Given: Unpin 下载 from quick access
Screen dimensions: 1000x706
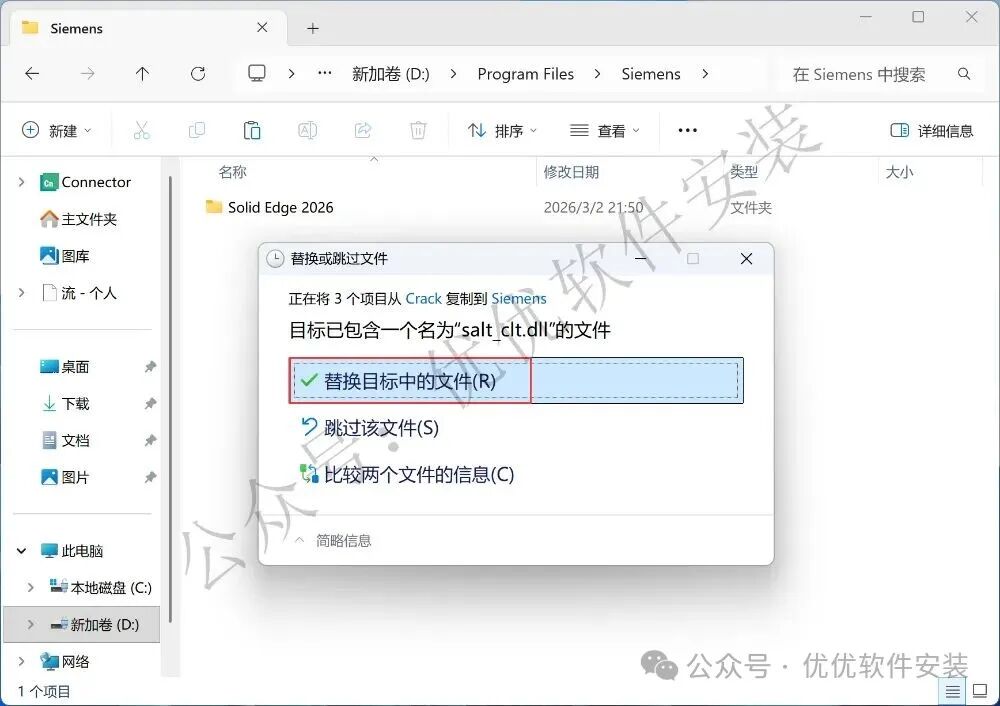Looking at the screenshot, I should 150,404.
